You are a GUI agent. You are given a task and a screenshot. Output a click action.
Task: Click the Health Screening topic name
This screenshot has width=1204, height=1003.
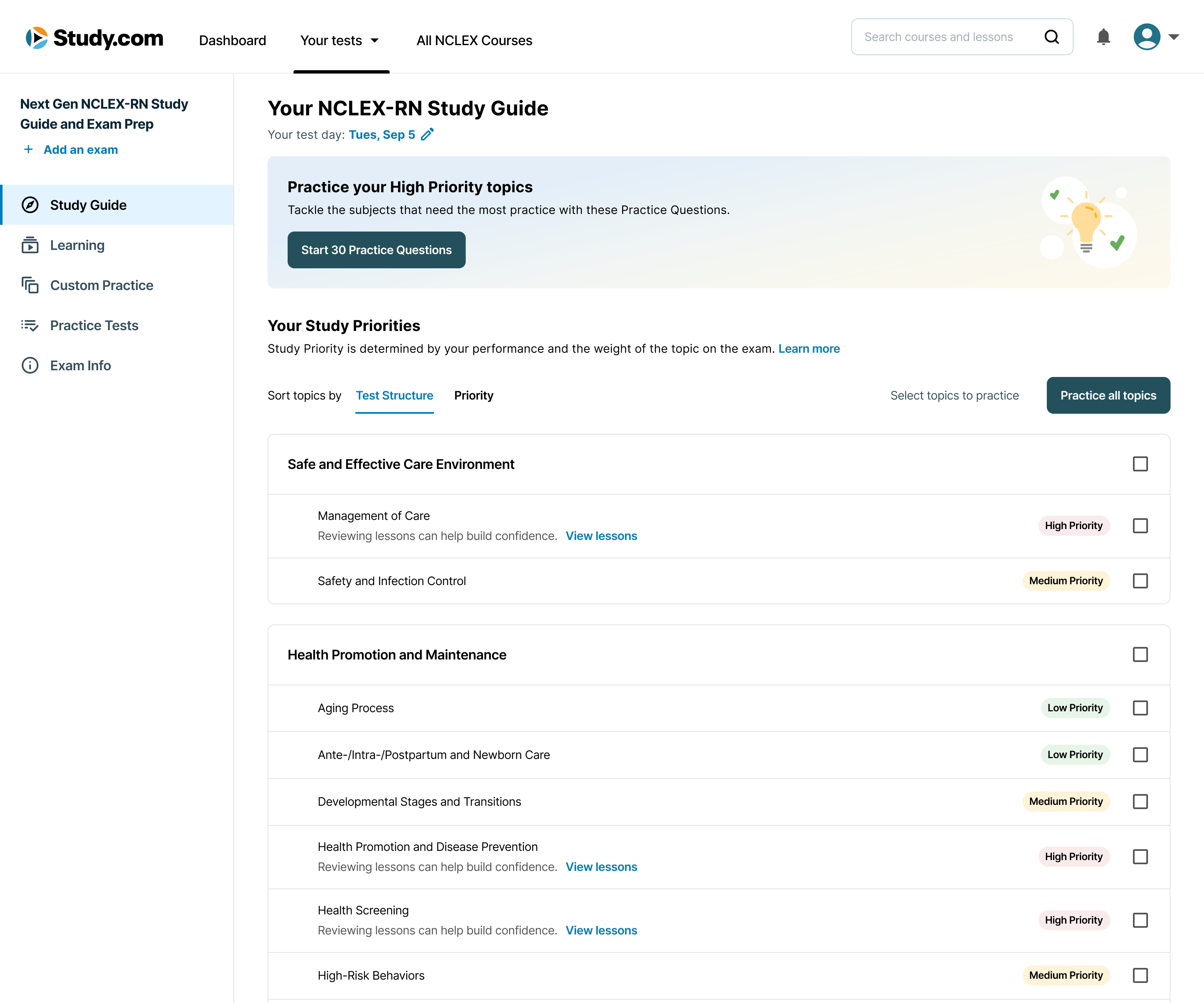363,910
